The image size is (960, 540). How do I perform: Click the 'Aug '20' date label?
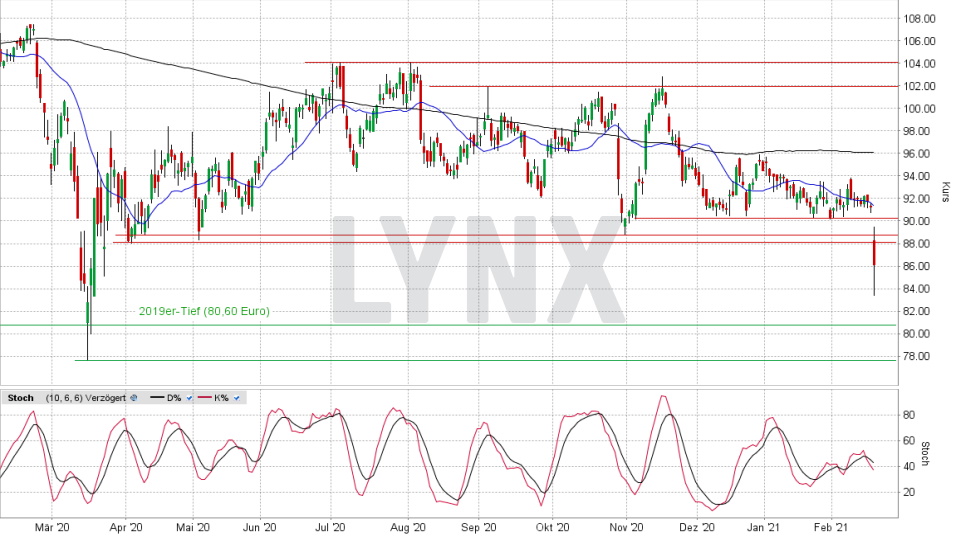[408, 527]
